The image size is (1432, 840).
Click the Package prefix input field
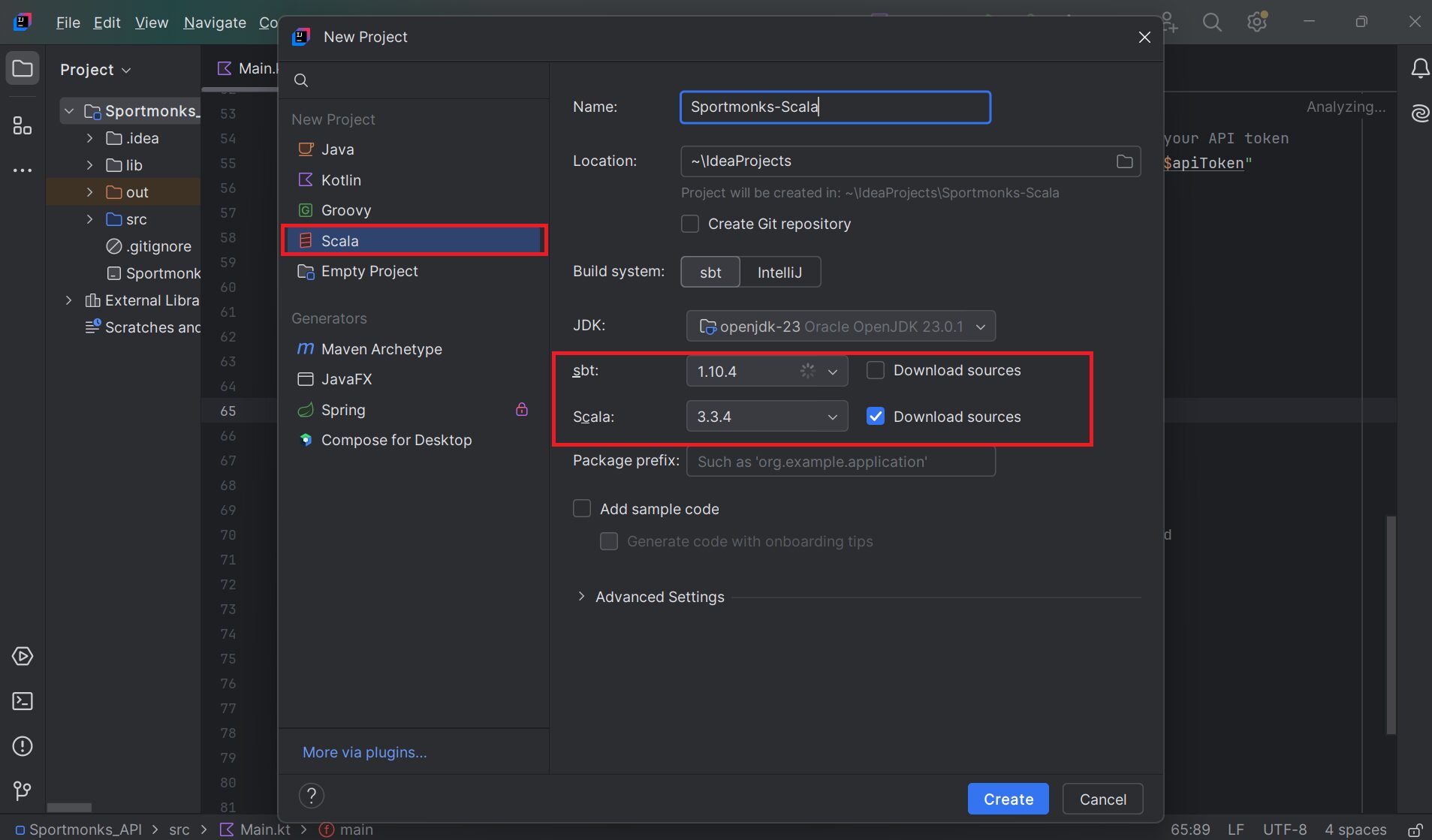point(840,462)
